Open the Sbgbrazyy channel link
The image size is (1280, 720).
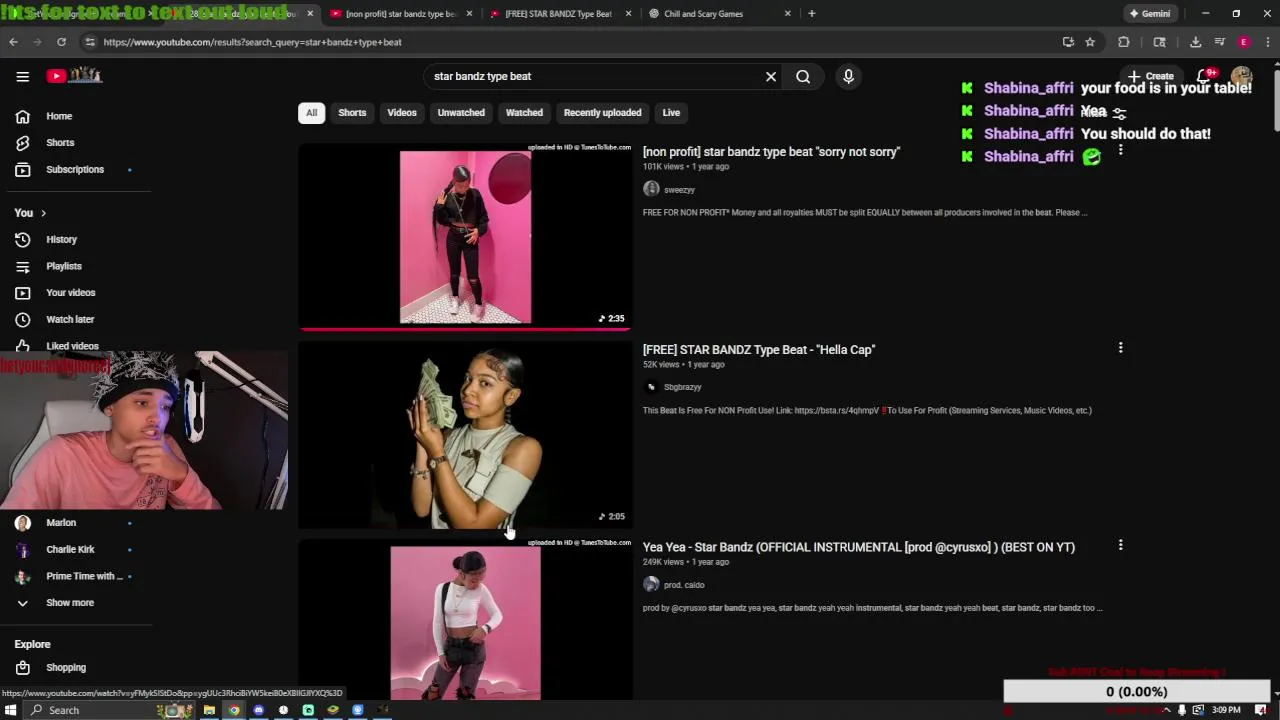click(x=682, y=387)
